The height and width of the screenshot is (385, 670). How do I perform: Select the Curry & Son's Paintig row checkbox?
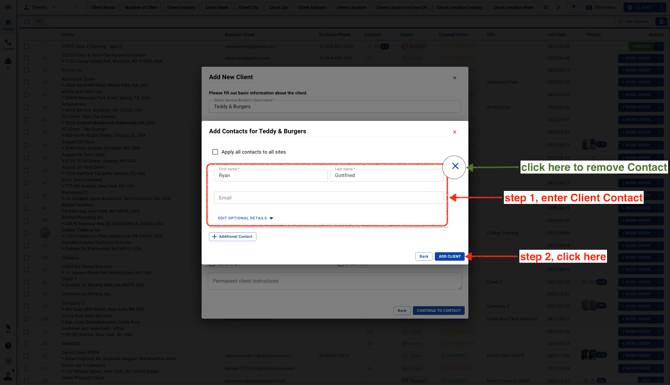pos(26,58)
